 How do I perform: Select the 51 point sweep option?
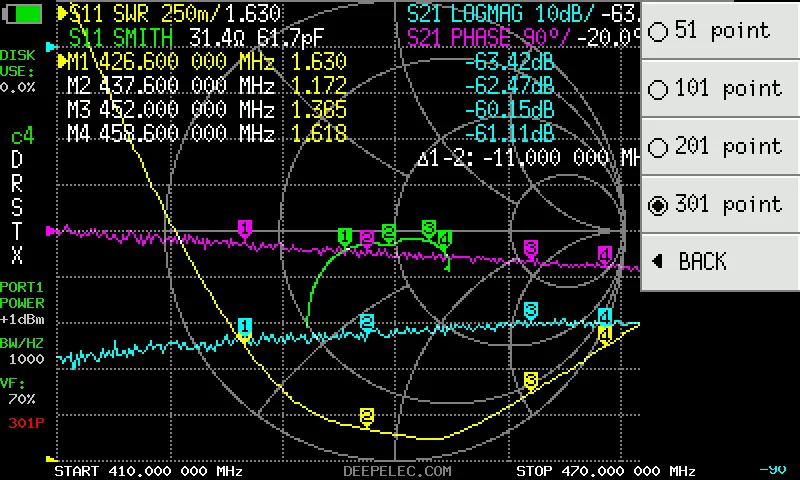[720, 30]
